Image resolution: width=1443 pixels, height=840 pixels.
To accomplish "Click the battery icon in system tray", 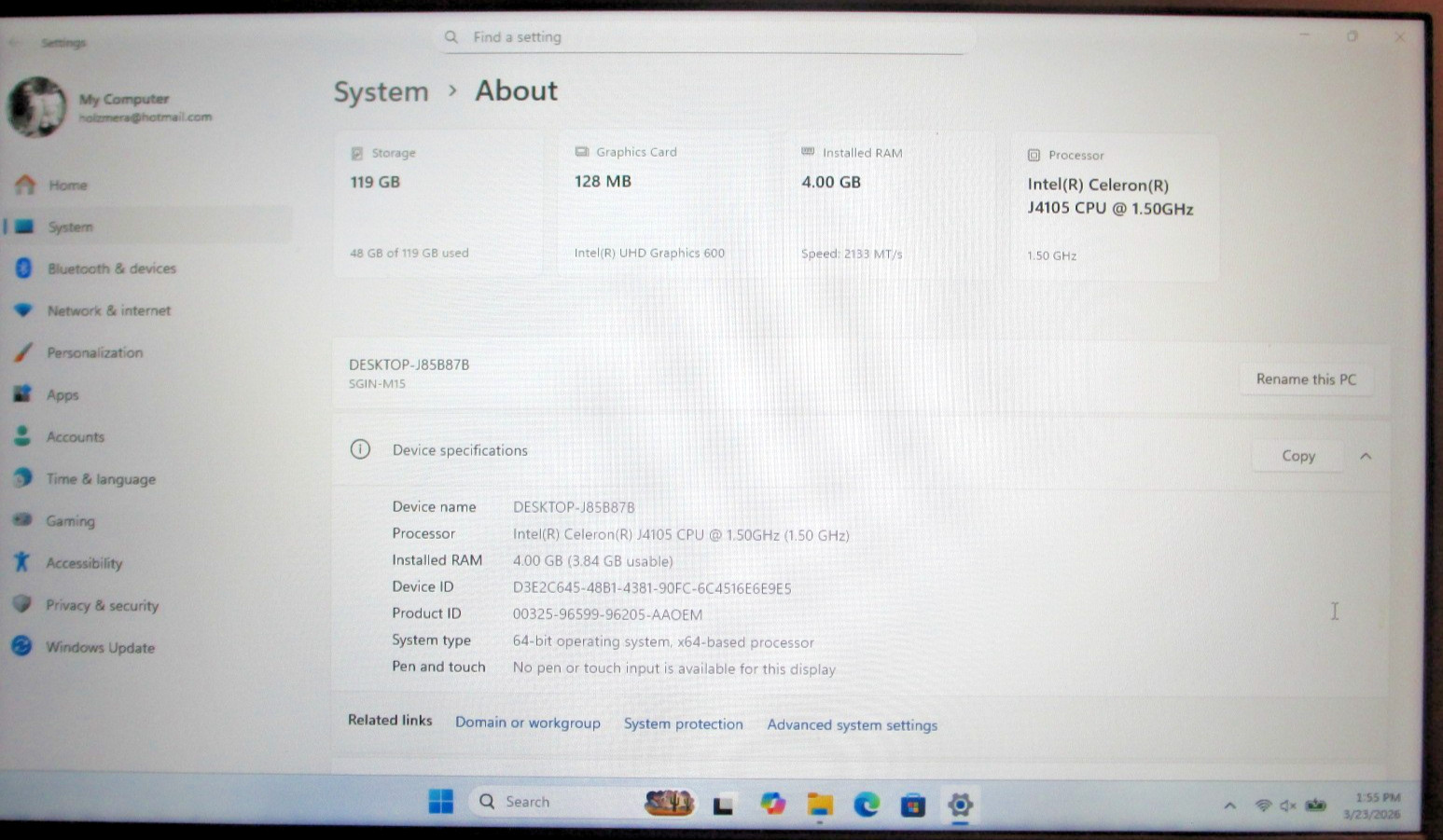I will 1315,806.
